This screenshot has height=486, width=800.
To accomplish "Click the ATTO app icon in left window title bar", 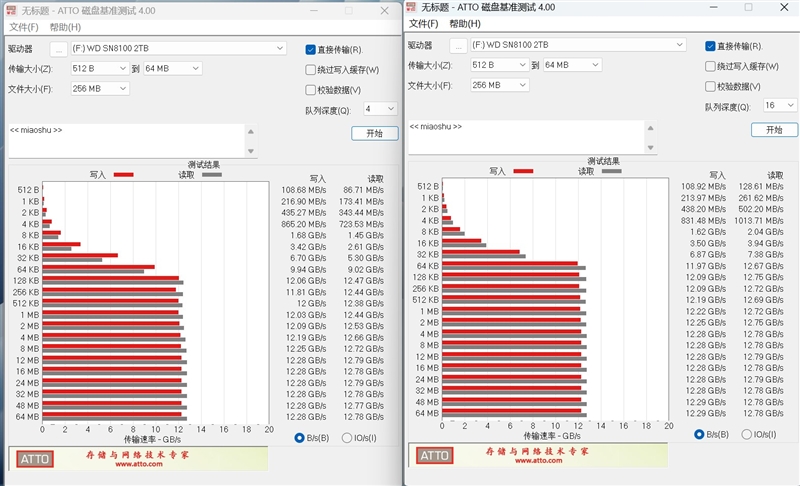I will 11,11.
